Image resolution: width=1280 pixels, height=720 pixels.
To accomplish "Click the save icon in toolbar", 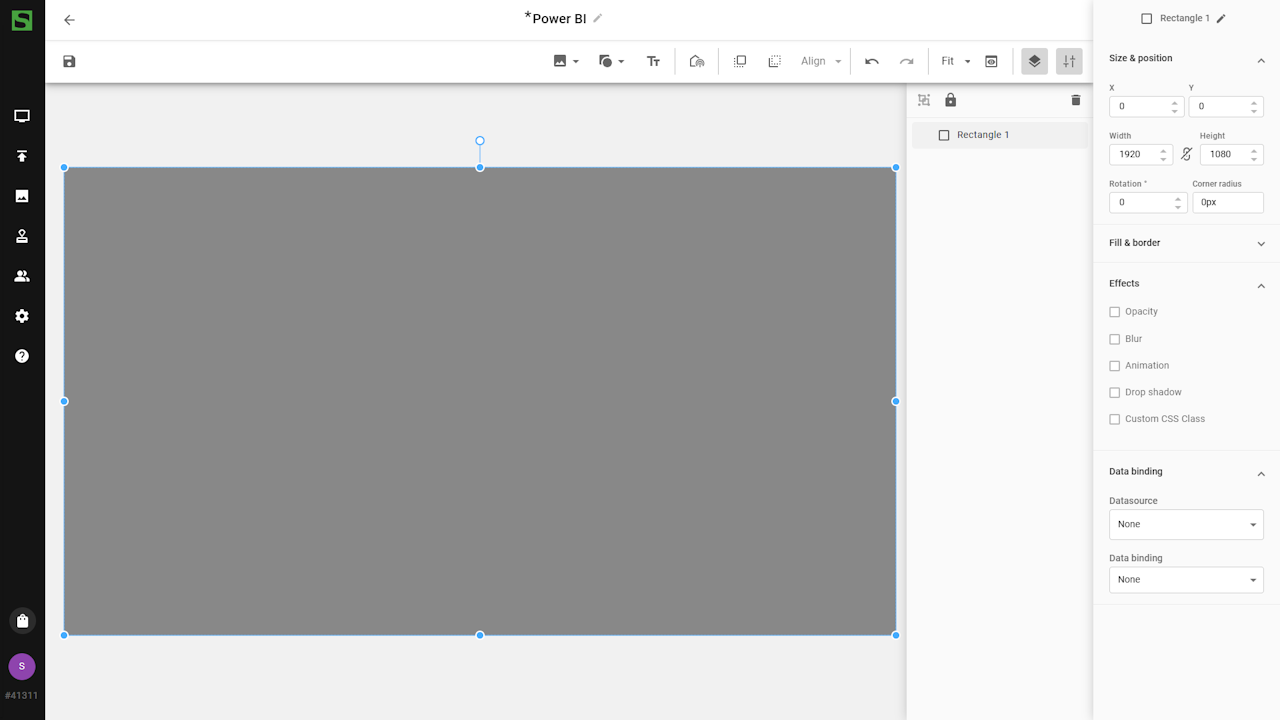I will [69, 62].
